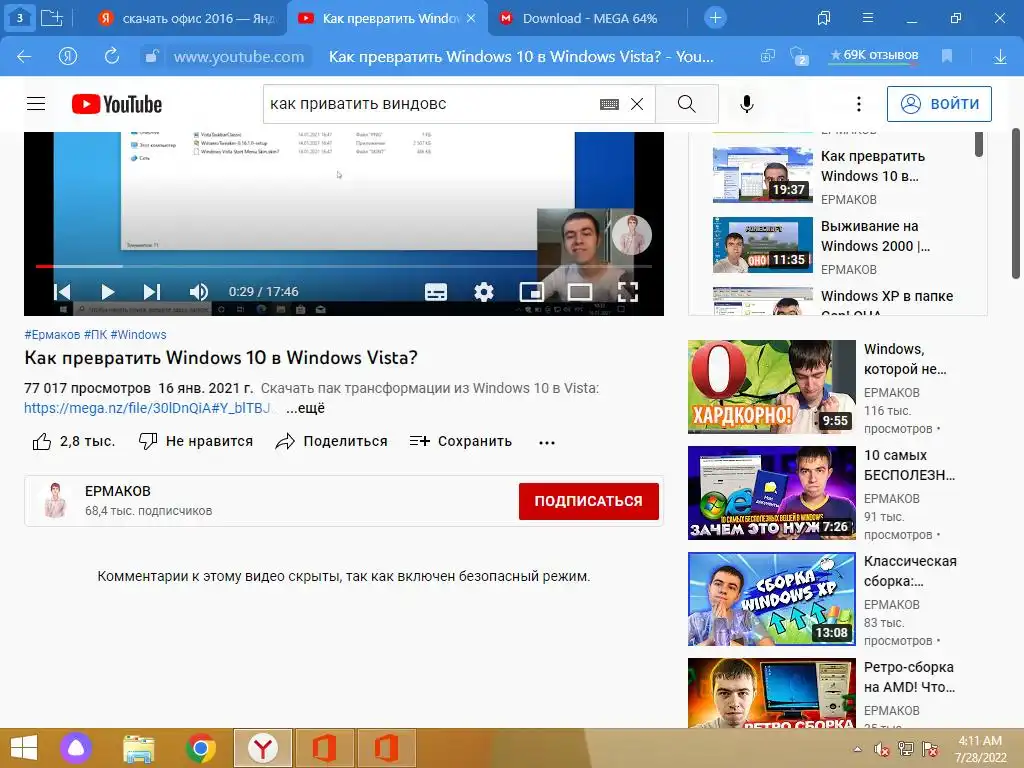
Task: Play the video
Action: (x=108, y=291)
